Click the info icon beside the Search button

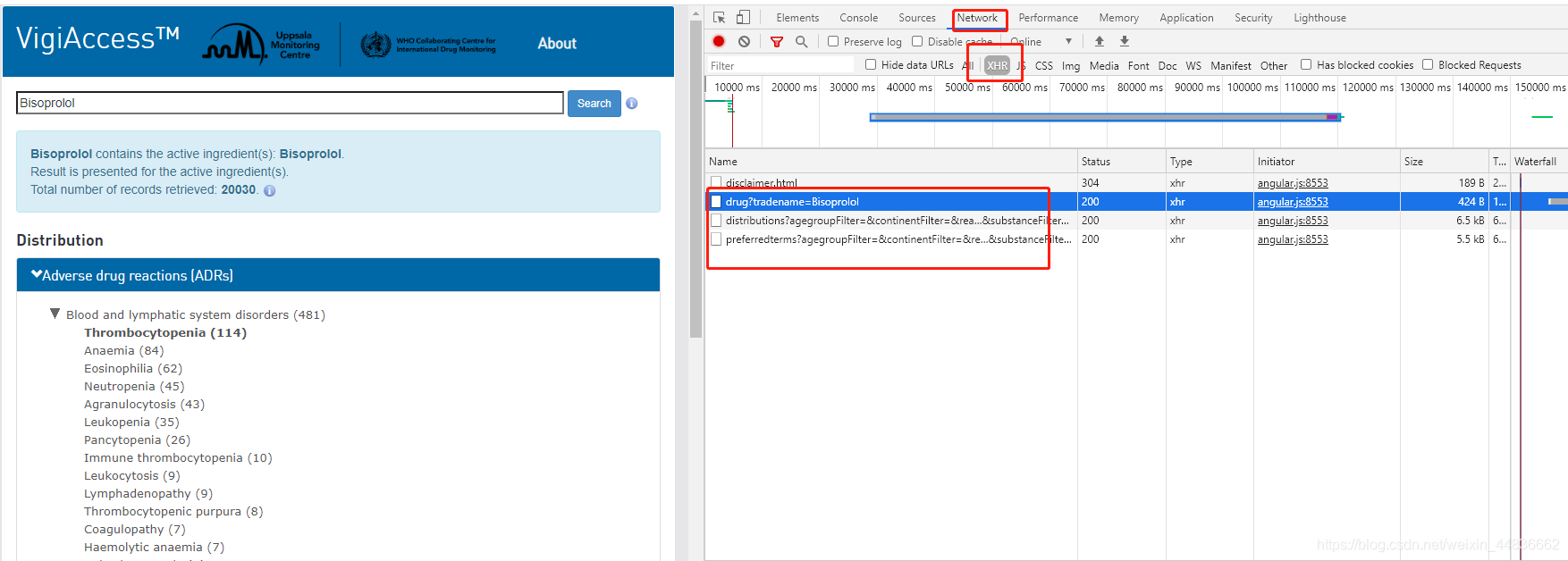pos(632,104)
